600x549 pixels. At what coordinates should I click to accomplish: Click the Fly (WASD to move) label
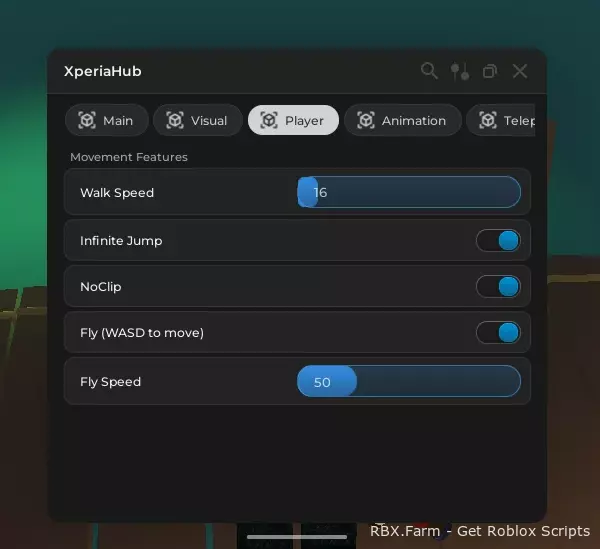[142, 332]
